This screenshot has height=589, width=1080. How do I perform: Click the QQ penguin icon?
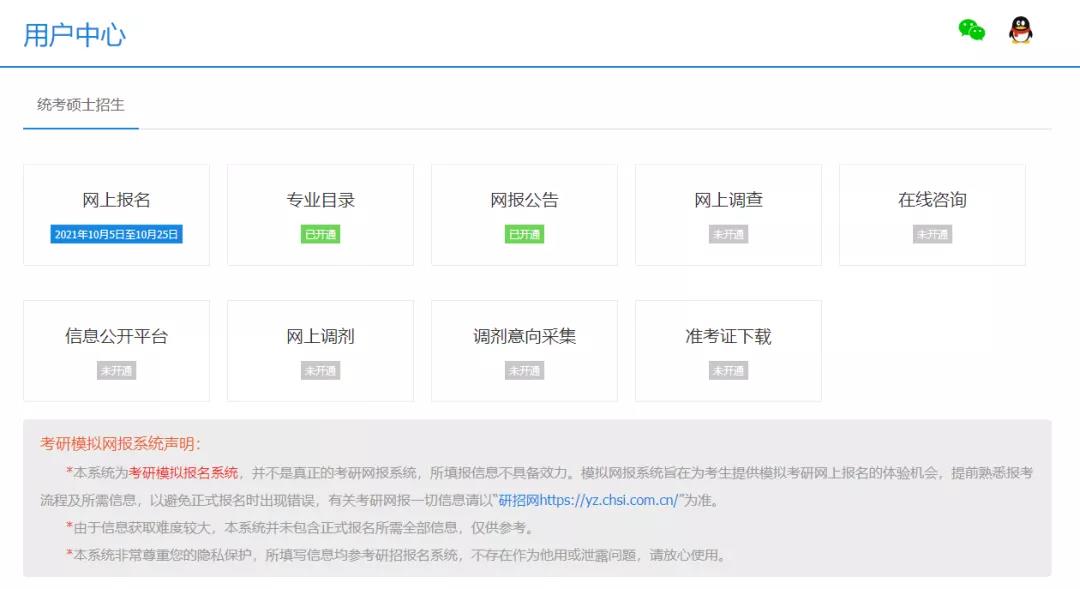click(x=1020, y=30)
